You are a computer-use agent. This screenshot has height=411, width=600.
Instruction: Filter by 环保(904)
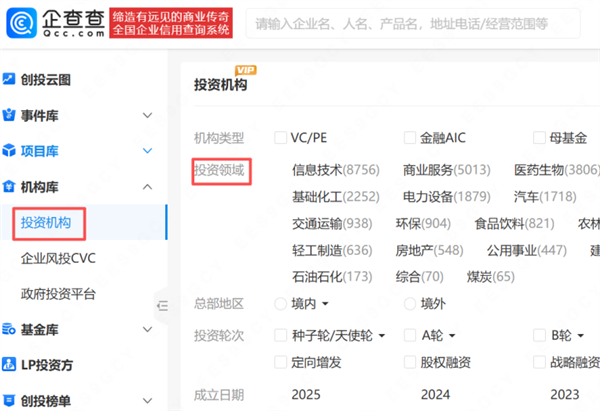click(x=423, y=223)
